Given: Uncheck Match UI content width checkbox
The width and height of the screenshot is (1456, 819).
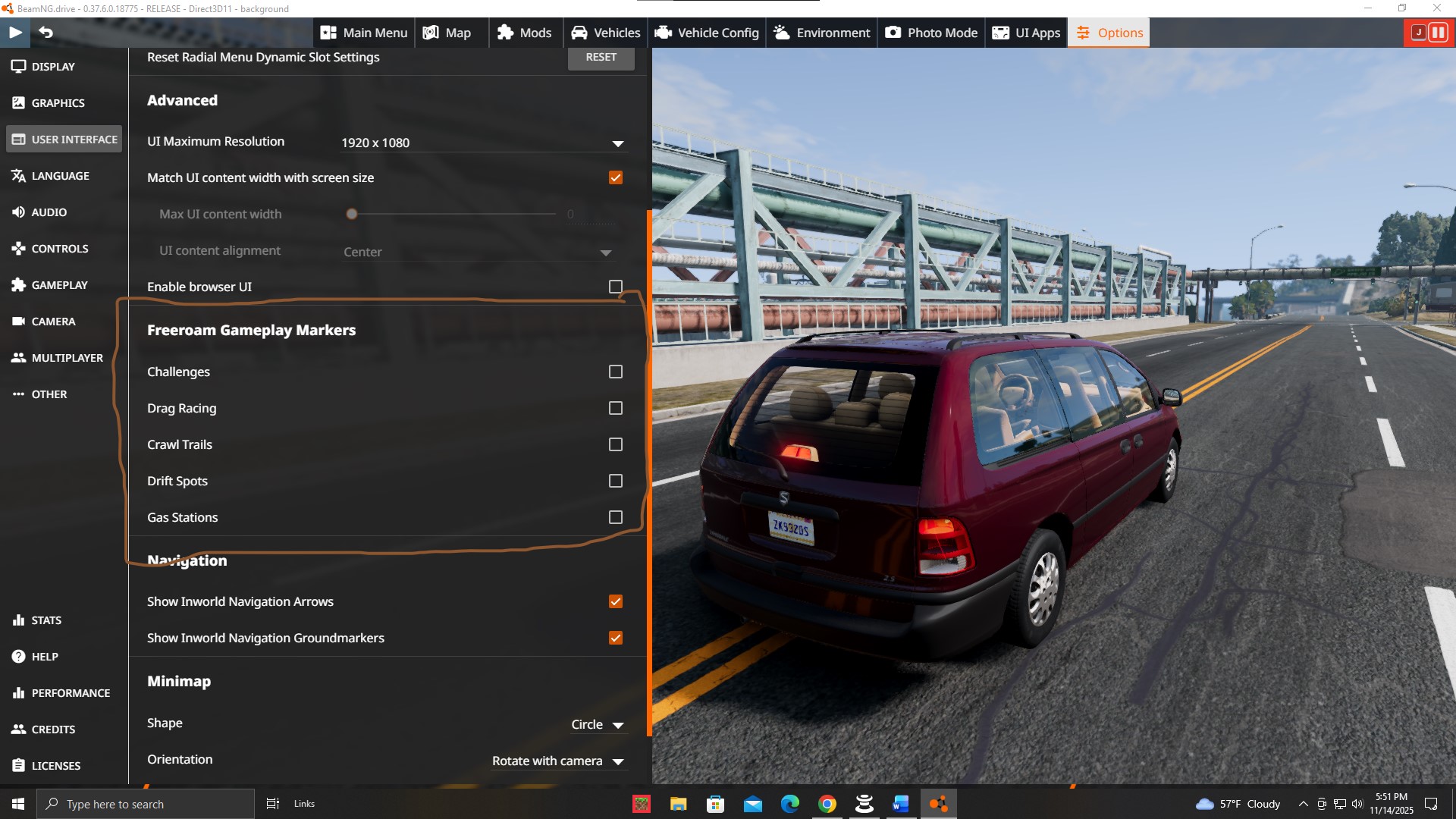Looking at the screenshot, I should (616, 177).
